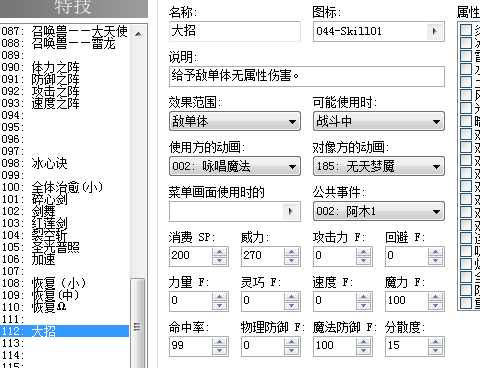
Task: Select skill 102: 剑舞
Action: [65, 211]
